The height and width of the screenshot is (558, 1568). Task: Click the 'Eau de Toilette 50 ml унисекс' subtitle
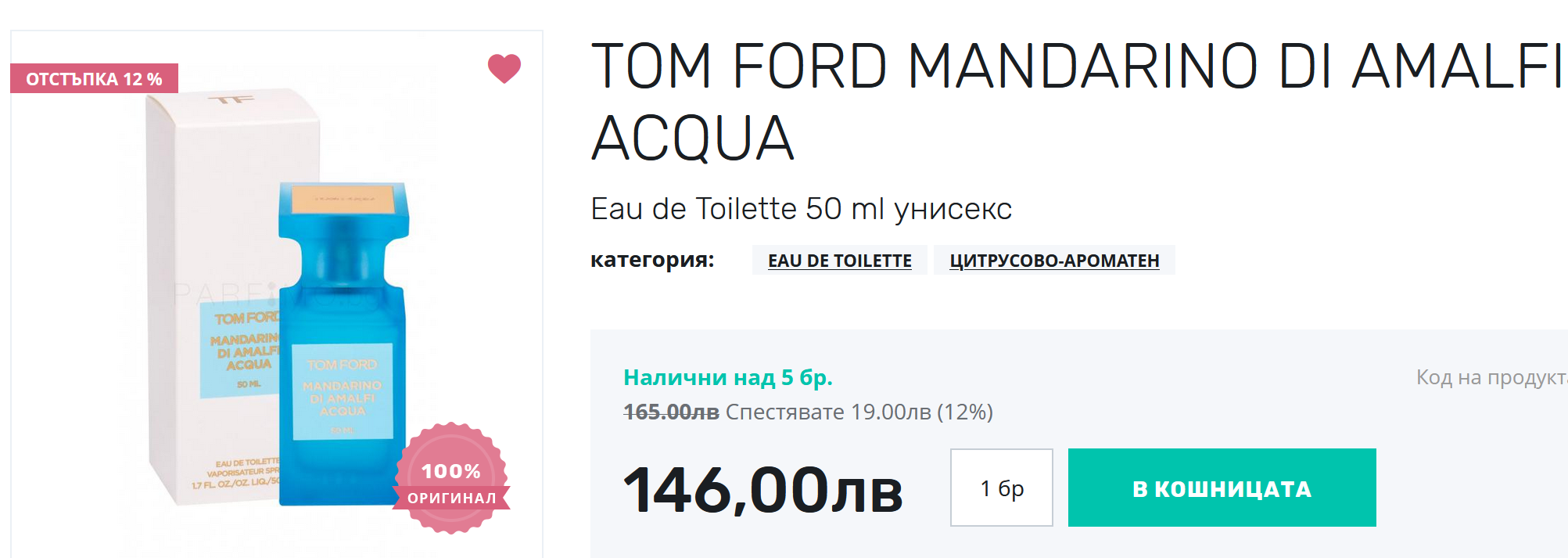801,209
